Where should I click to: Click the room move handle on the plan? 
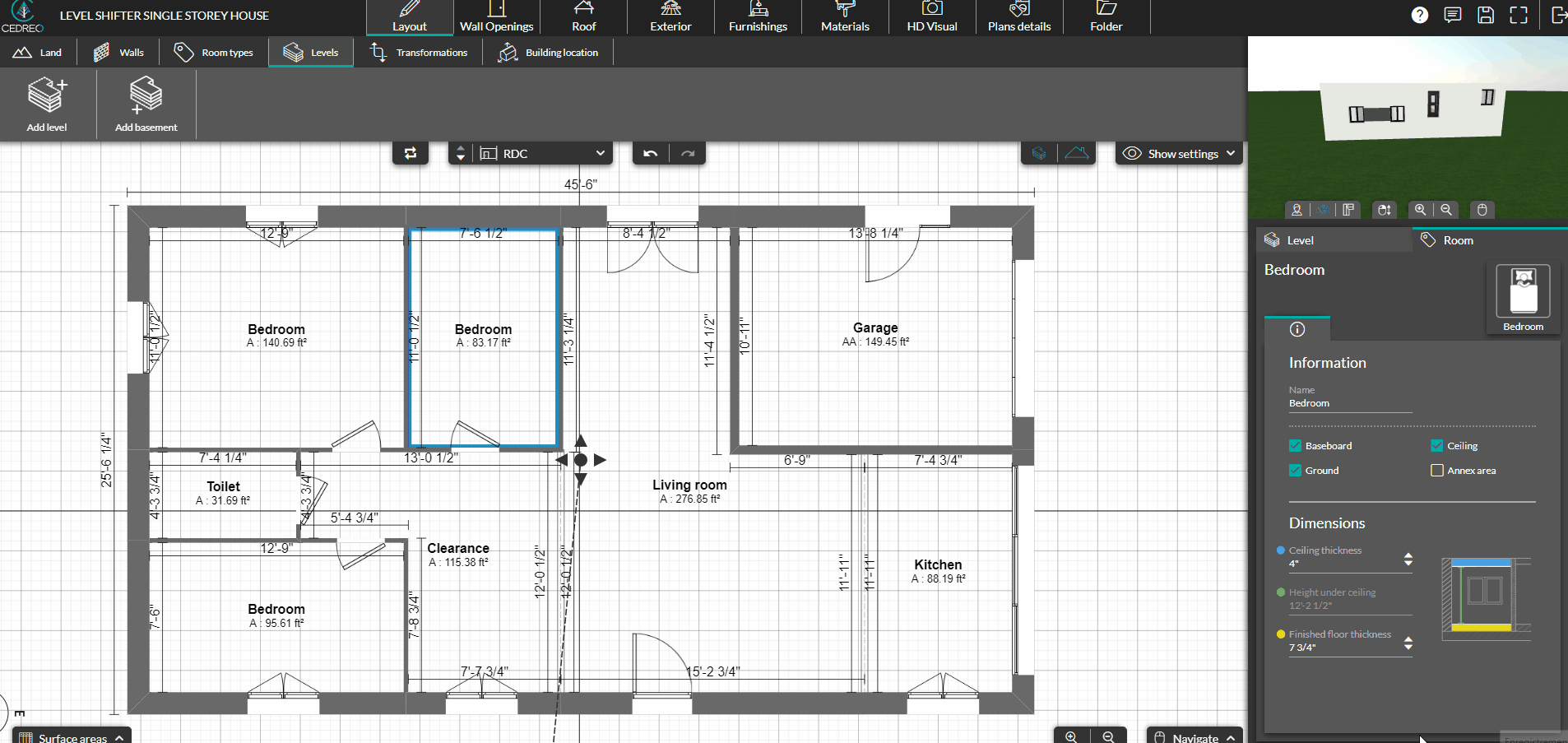(x=581, y=460)
